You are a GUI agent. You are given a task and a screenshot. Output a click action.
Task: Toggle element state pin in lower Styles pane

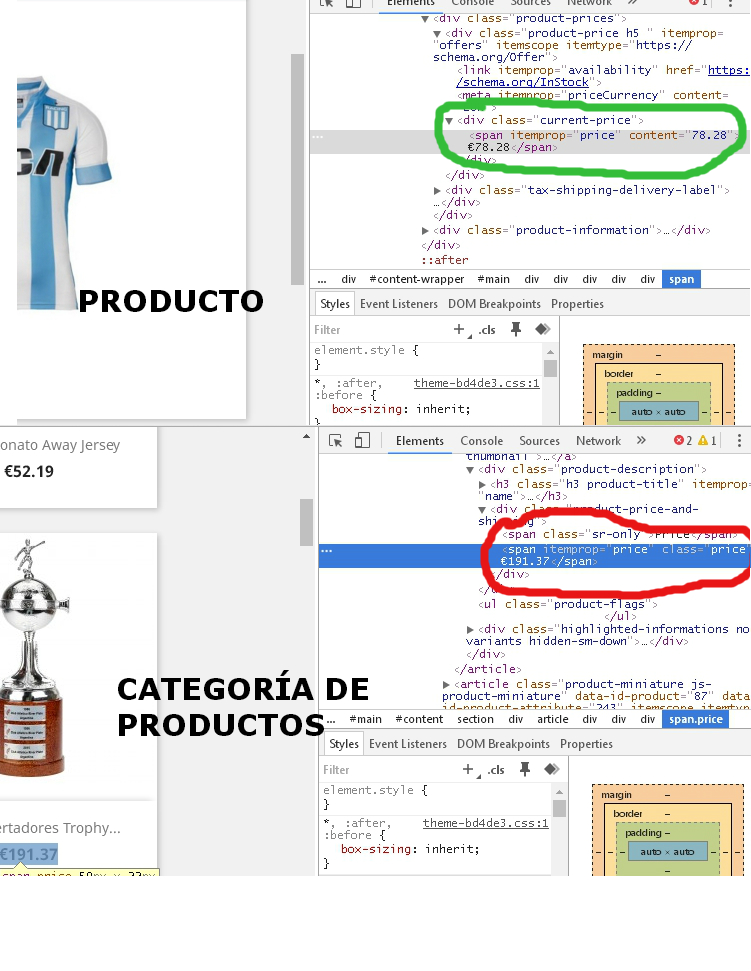pyautogui.click(x=525, y=769)
